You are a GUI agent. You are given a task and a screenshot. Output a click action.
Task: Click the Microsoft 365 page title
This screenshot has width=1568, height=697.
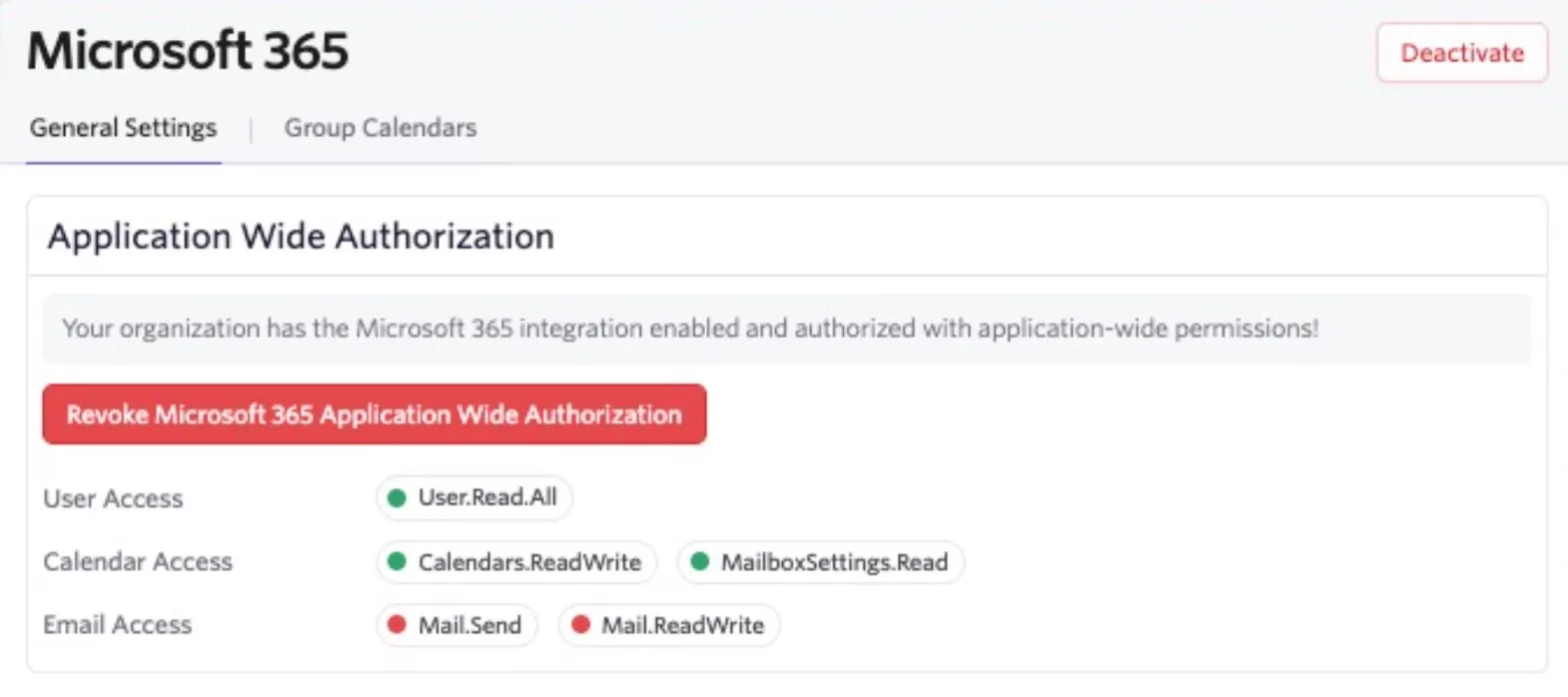click(188, 51)
